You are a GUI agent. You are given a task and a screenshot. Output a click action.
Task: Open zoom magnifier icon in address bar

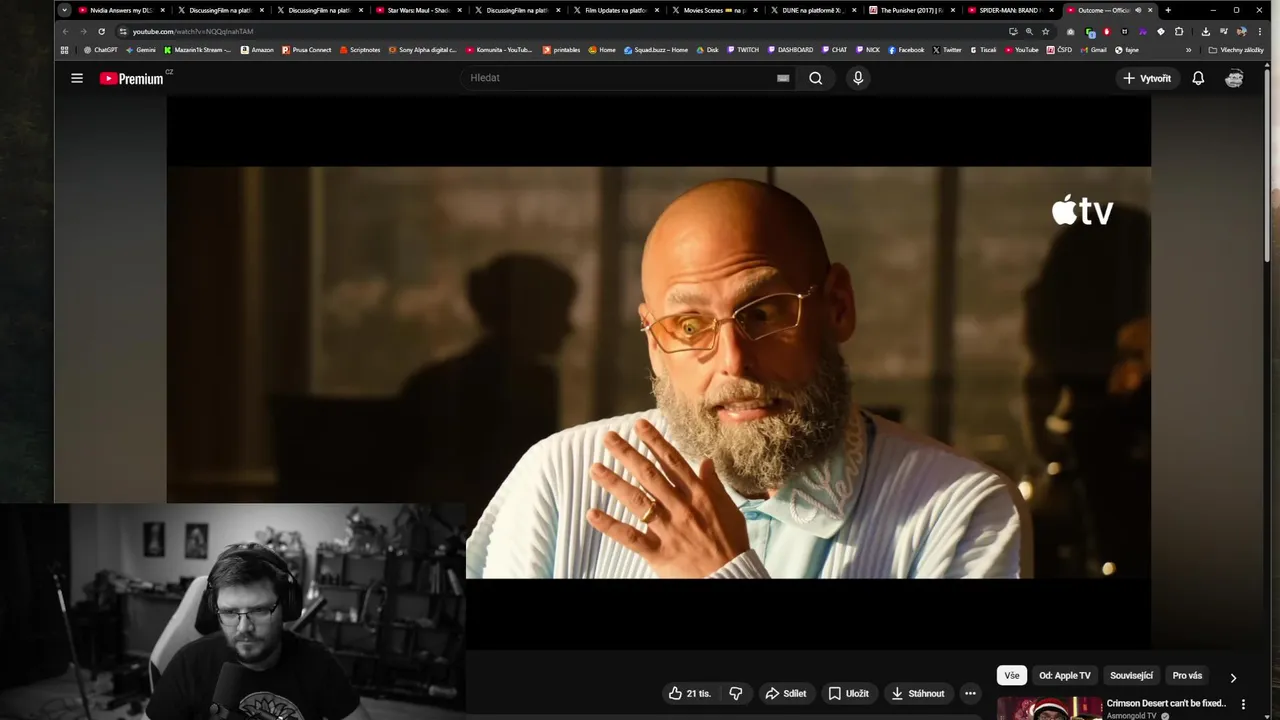point(1029,31)
